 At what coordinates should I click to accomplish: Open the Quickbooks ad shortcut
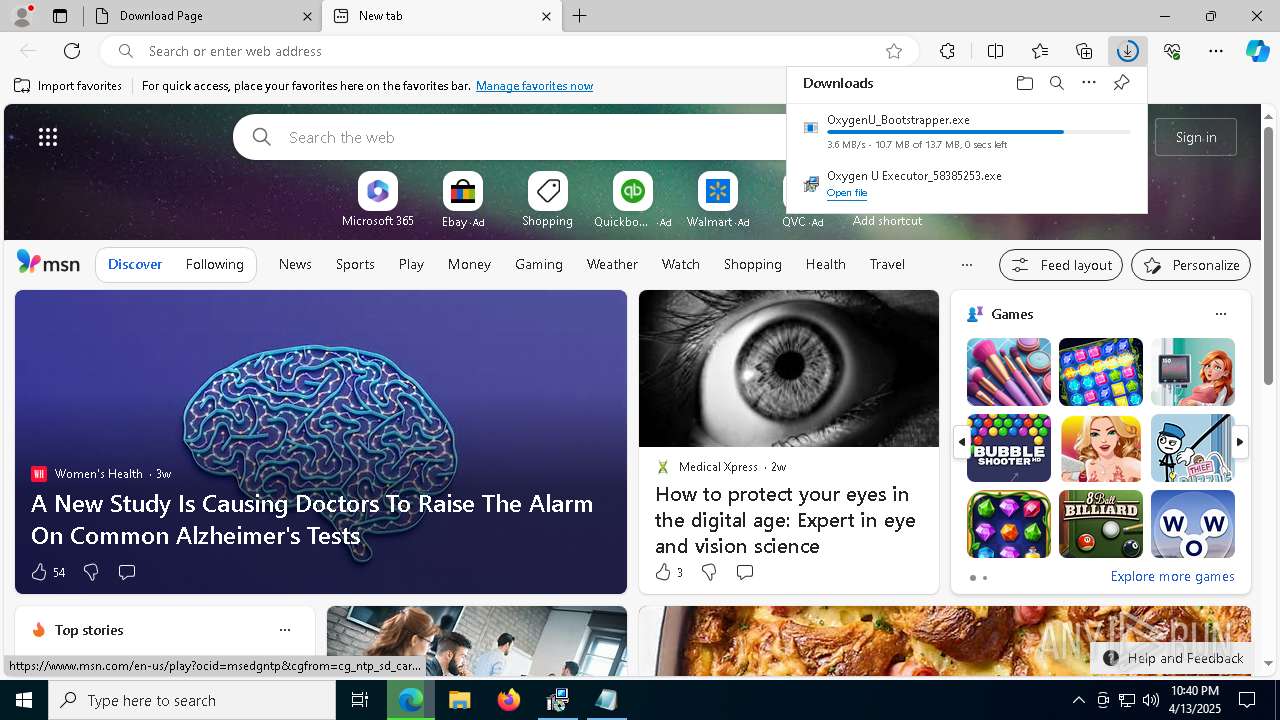click(x=632, y=200)
